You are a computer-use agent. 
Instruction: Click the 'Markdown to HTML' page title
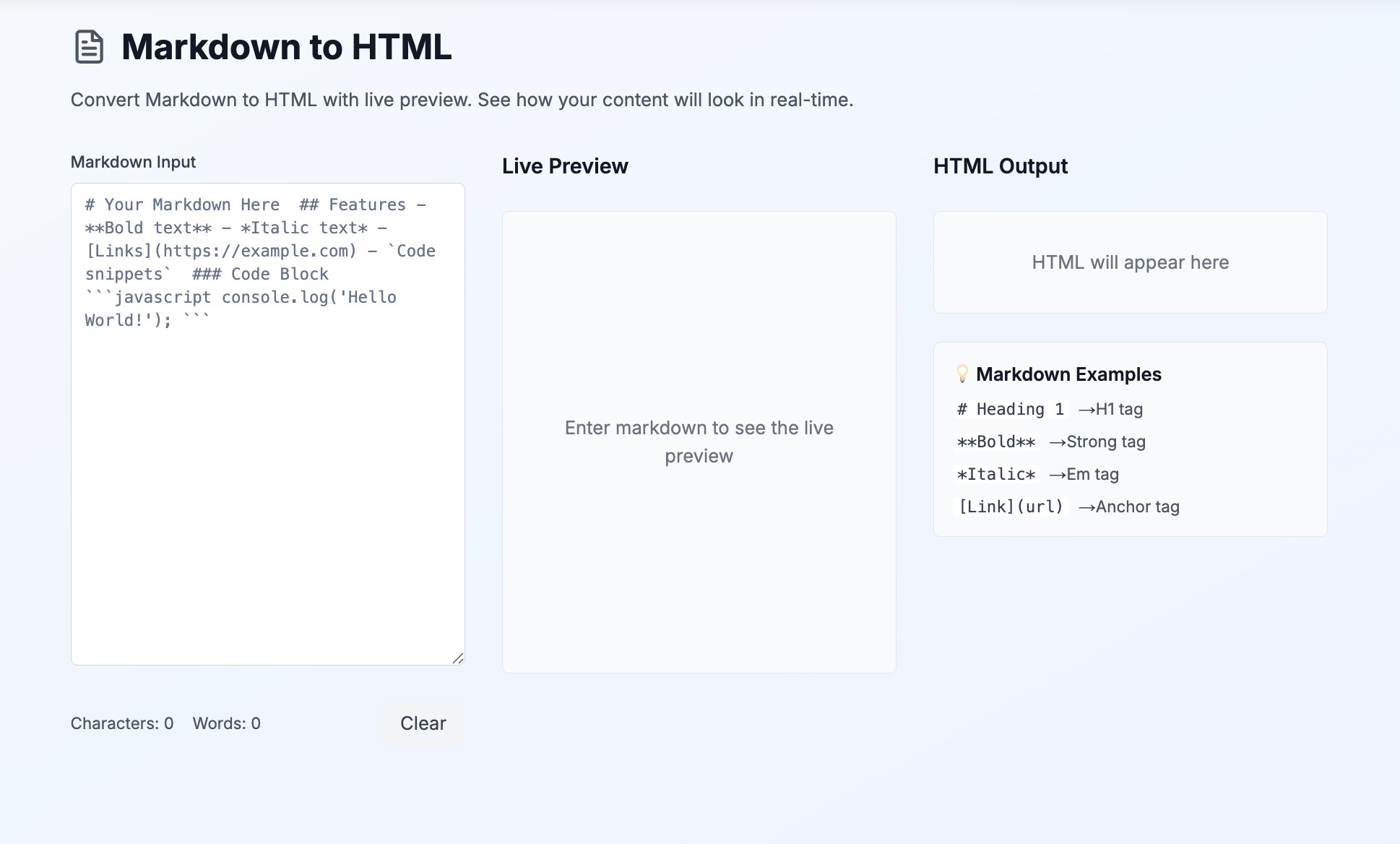point(286,47)
